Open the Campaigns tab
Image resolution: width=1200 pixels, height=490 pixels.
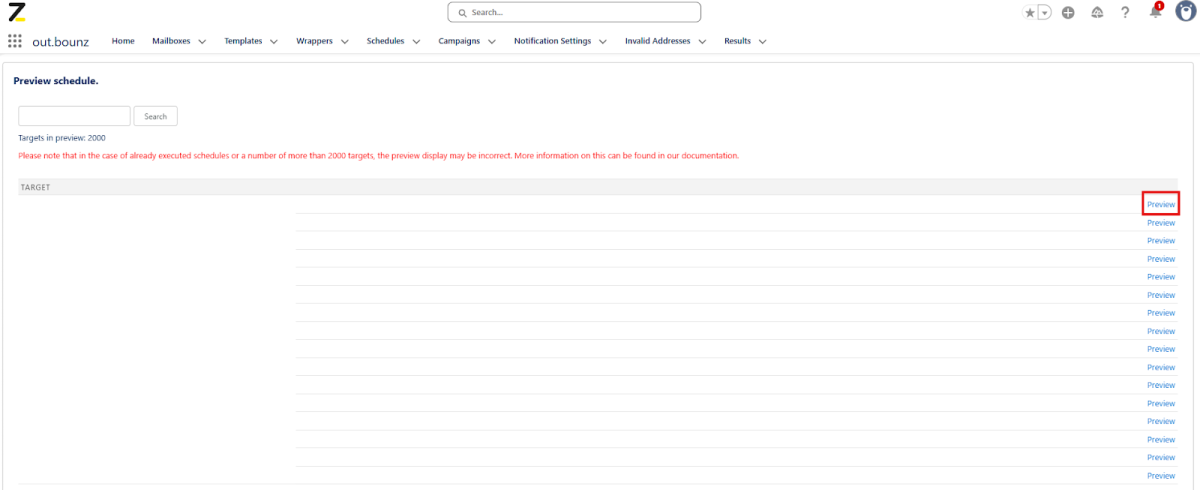(459, 41)
